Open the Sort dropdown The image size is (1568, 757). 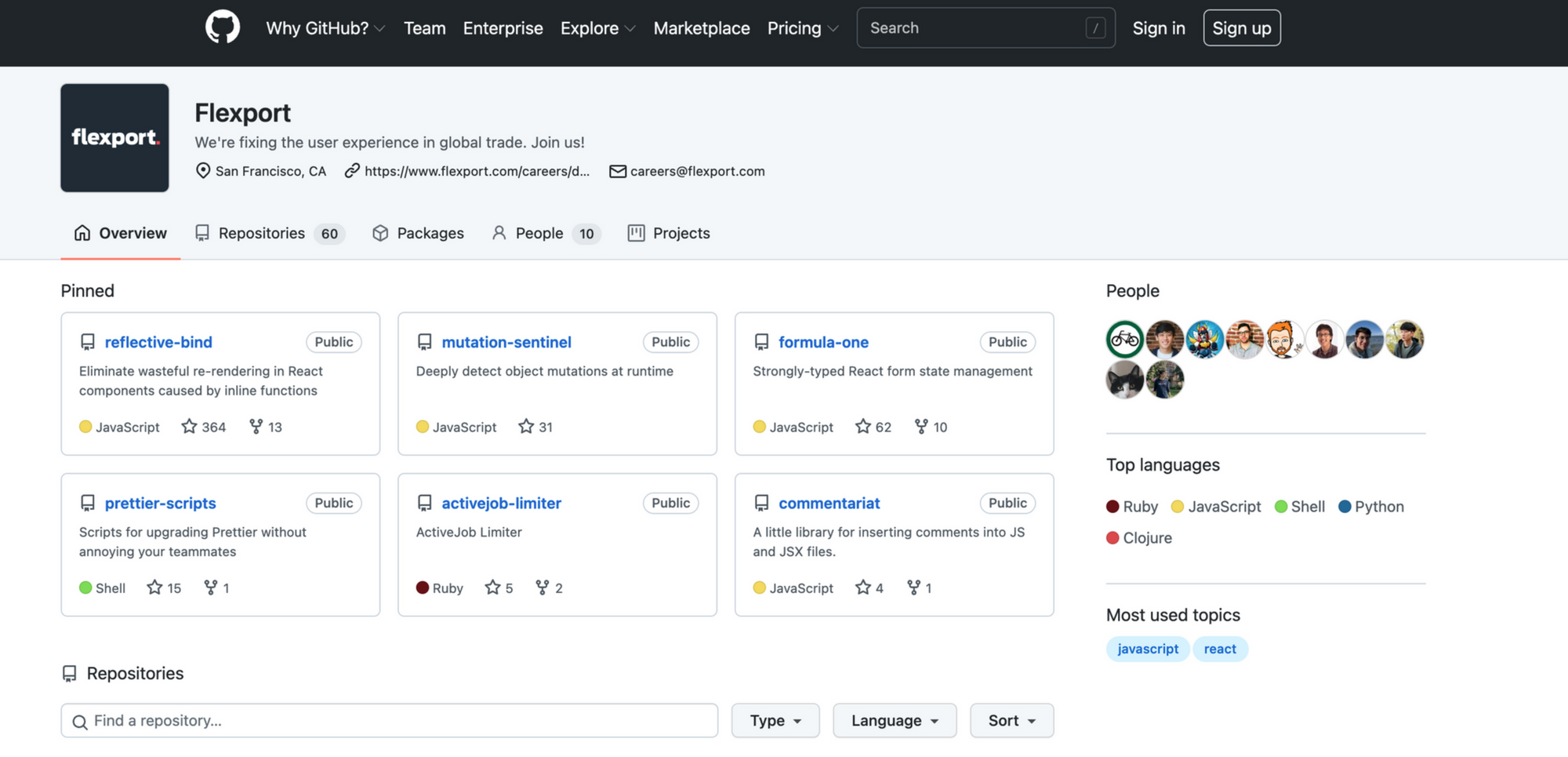(1012, 721)
